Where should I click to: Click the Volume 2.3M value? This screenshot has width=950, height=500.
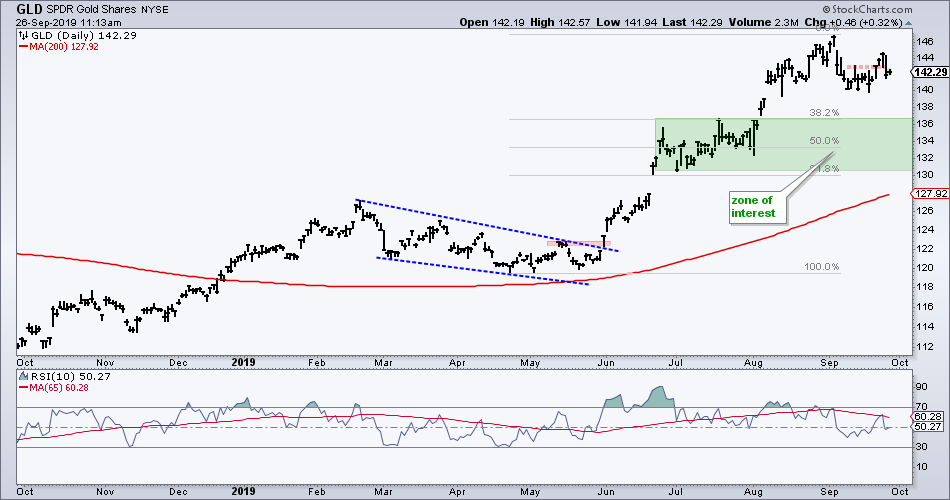[x=764, y=22]
